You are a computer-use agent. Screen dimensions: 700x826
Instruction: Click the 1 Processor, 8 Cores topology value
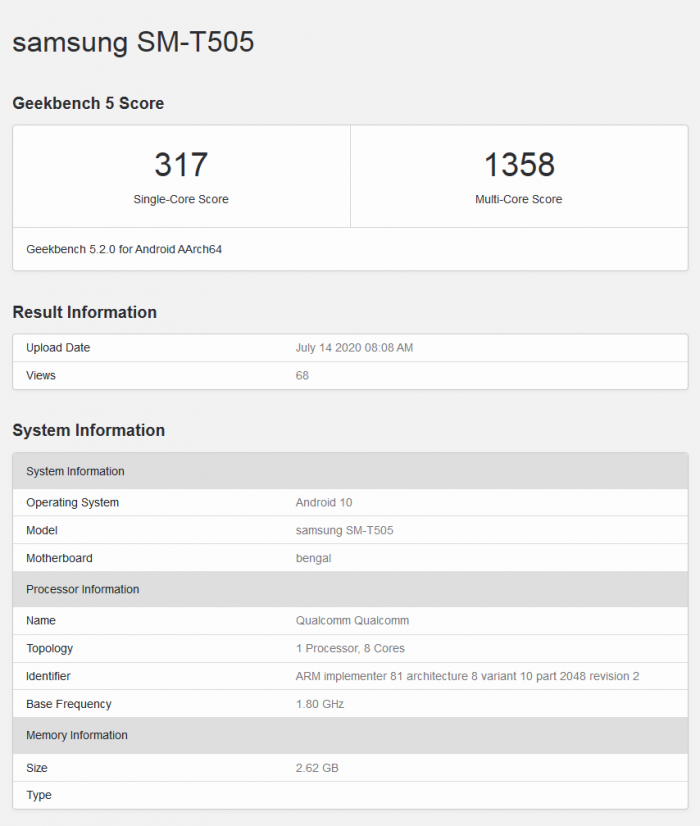[x=350, y=648]
